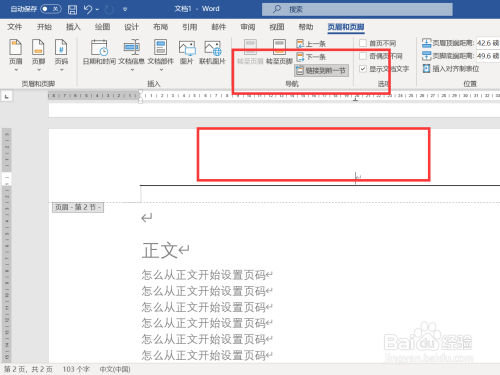The height and width of the screenshot is (375, 500).
Task: Open the 引用 (References) tab
Action: click(190, 27)
